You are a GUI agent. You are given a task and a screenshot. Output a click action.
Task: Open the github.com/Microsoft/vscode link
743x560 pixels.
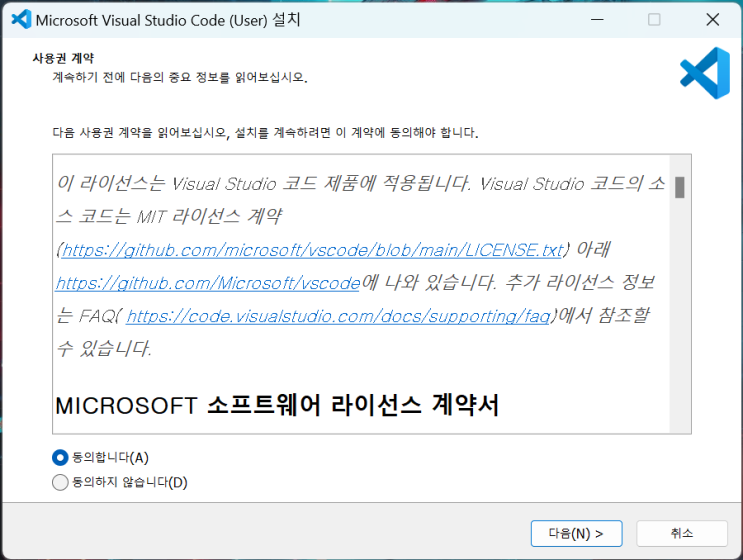click(x=208, y=283)
